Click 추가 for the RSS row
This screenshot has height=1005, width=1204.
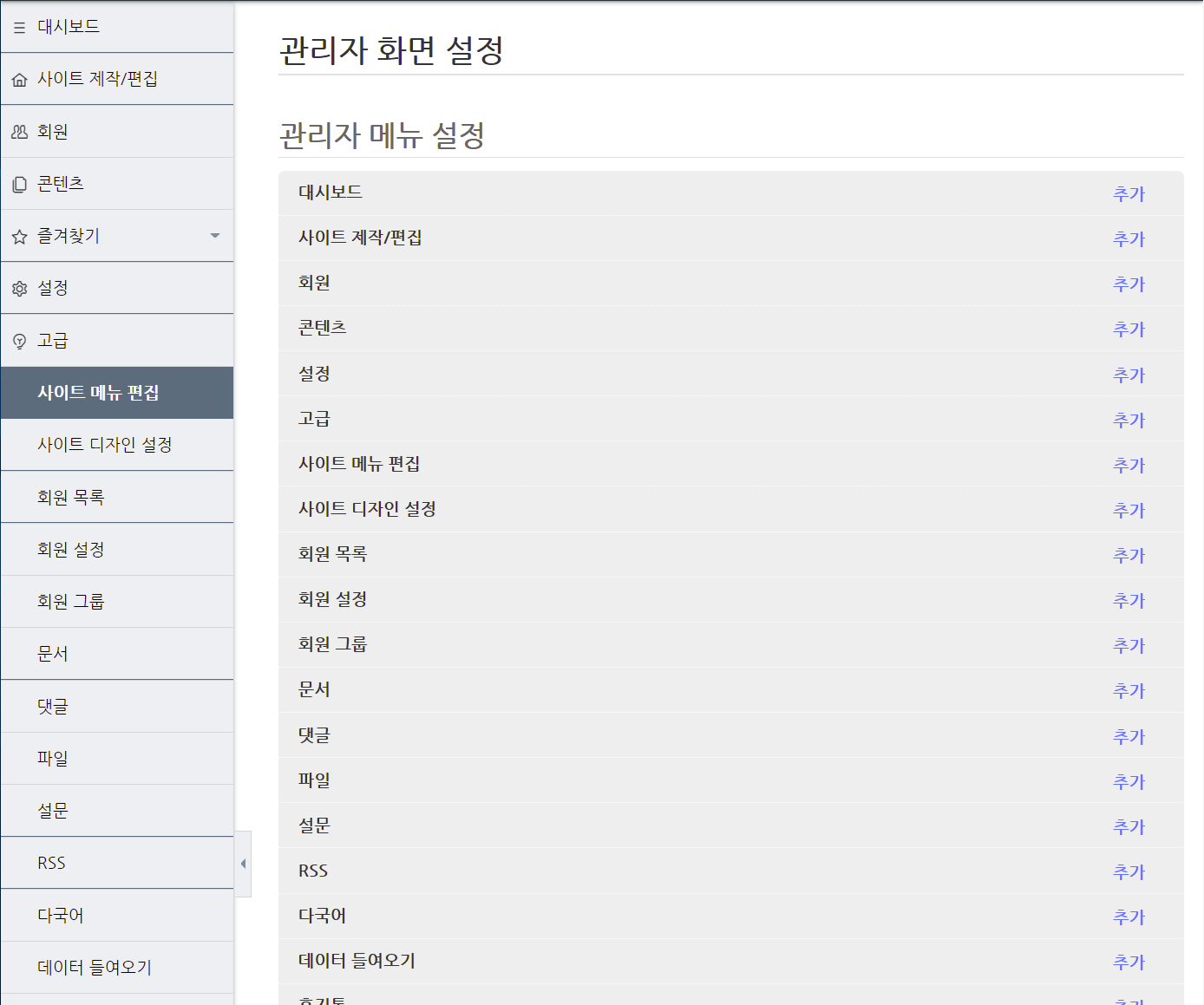pos(1129,871)
